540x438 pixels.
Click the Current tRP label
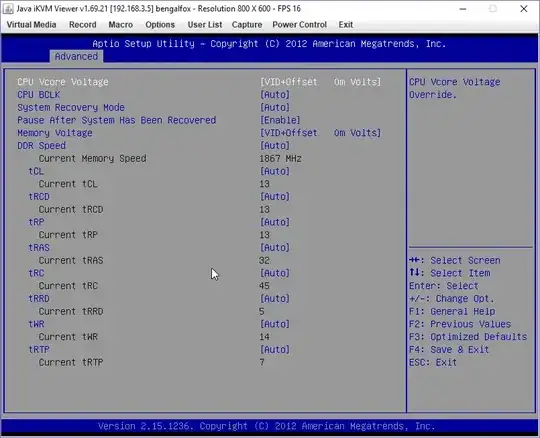pos(68,235)
